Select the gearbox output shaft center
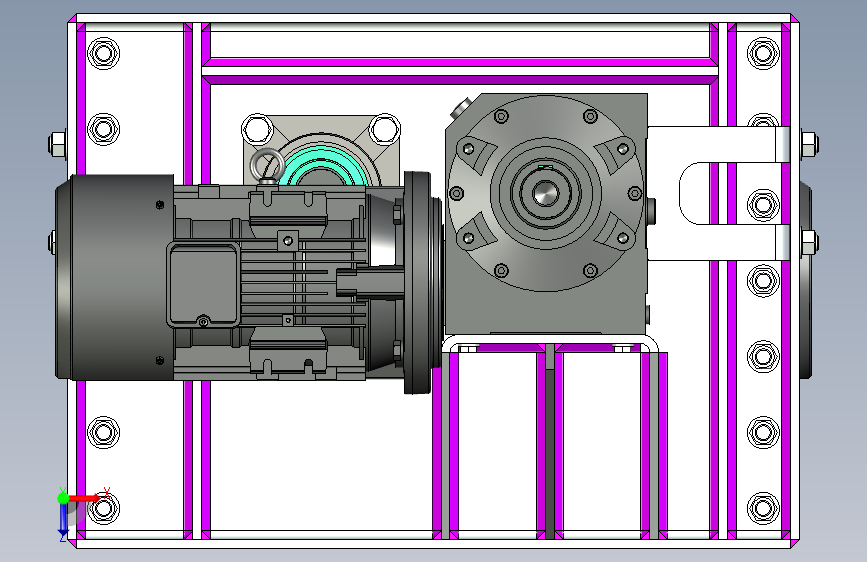The image size is (867, 562). (545, 192)
